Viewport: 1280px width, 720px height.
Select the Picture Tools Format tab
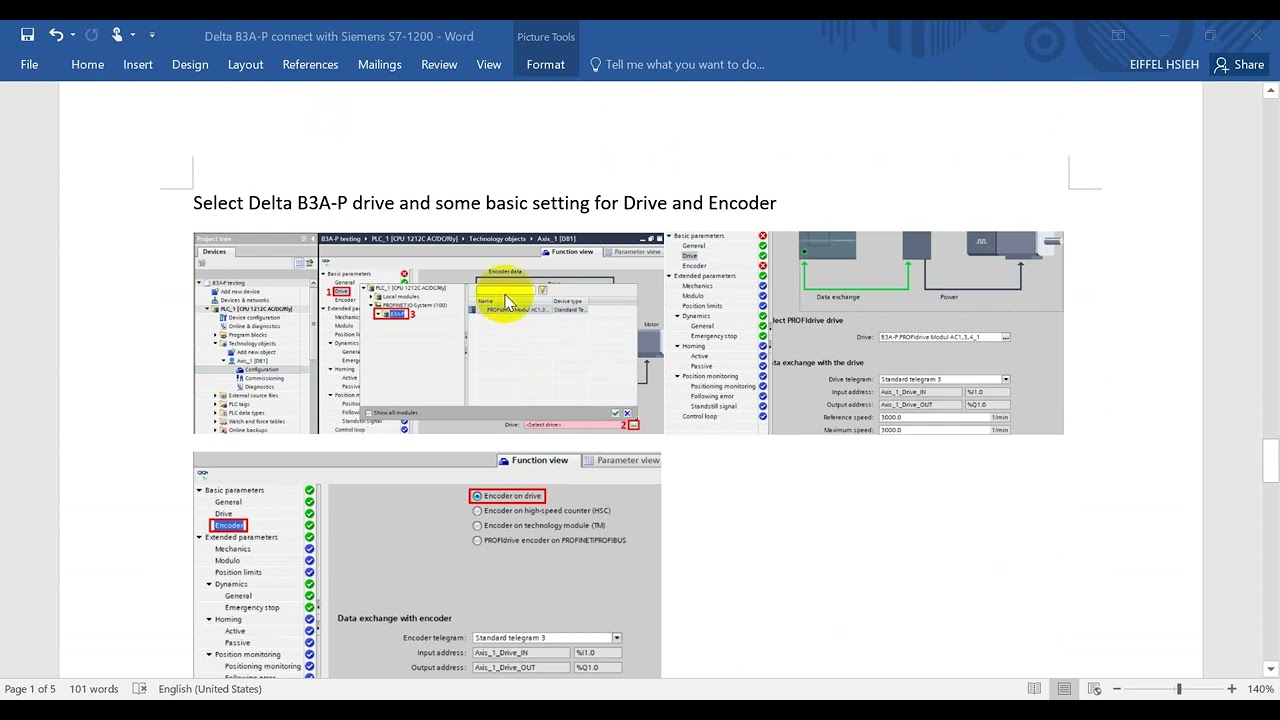(x=545, y=64)
